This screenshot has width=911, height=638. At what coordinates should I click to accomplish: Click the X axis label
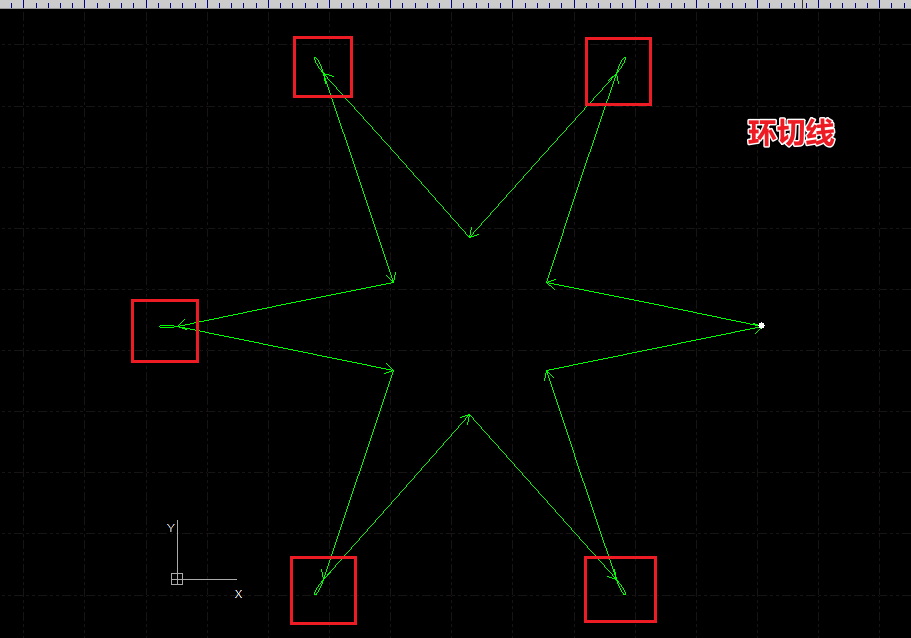pyautogui.click(x=238, y=594)
